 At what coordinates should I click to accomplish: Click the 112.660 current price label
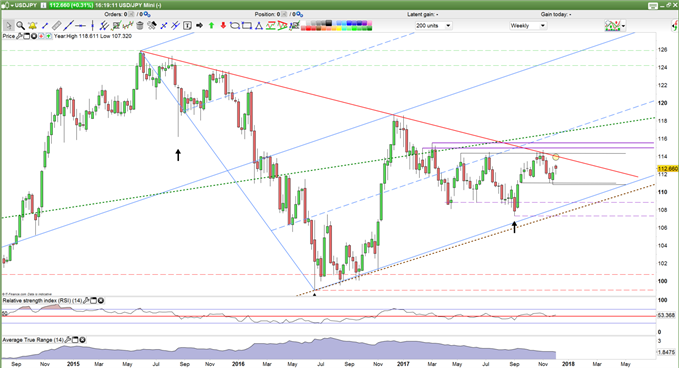[667, 168]
